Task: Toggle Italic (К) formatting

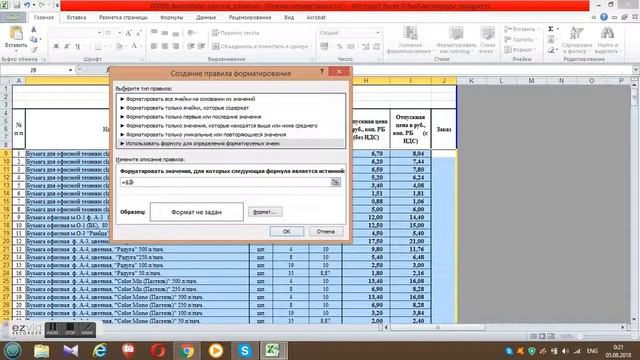Action: pyautogui.click(x=67, y=46)
